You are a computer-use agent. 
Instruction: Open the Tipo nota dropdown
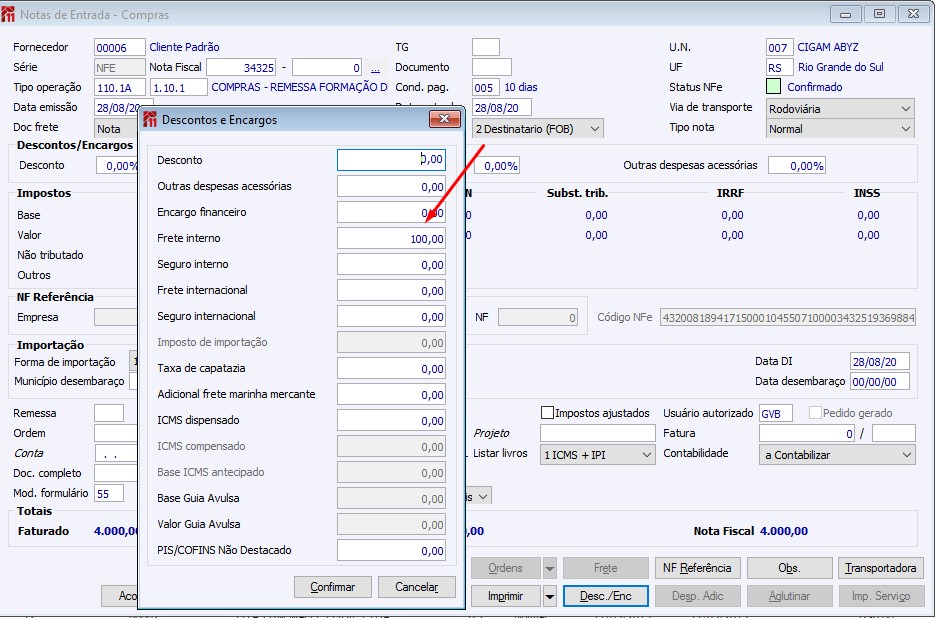tap(840, 129)
